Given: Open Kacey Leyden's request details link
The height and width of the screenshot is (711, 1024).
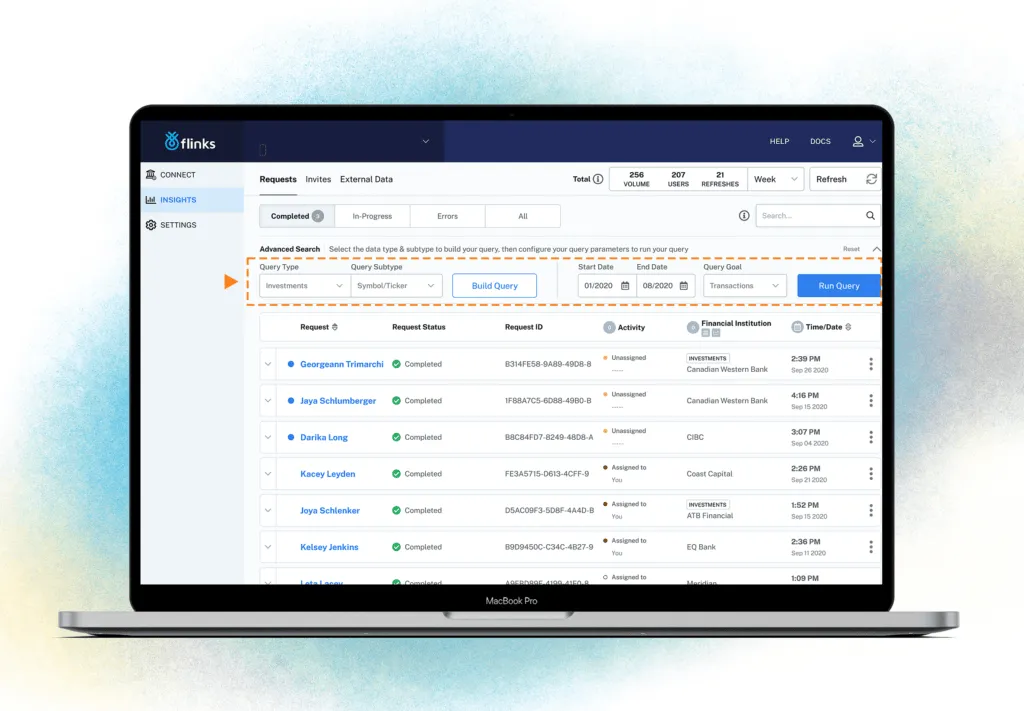Looking at the screenshot, I should (327, 473).
